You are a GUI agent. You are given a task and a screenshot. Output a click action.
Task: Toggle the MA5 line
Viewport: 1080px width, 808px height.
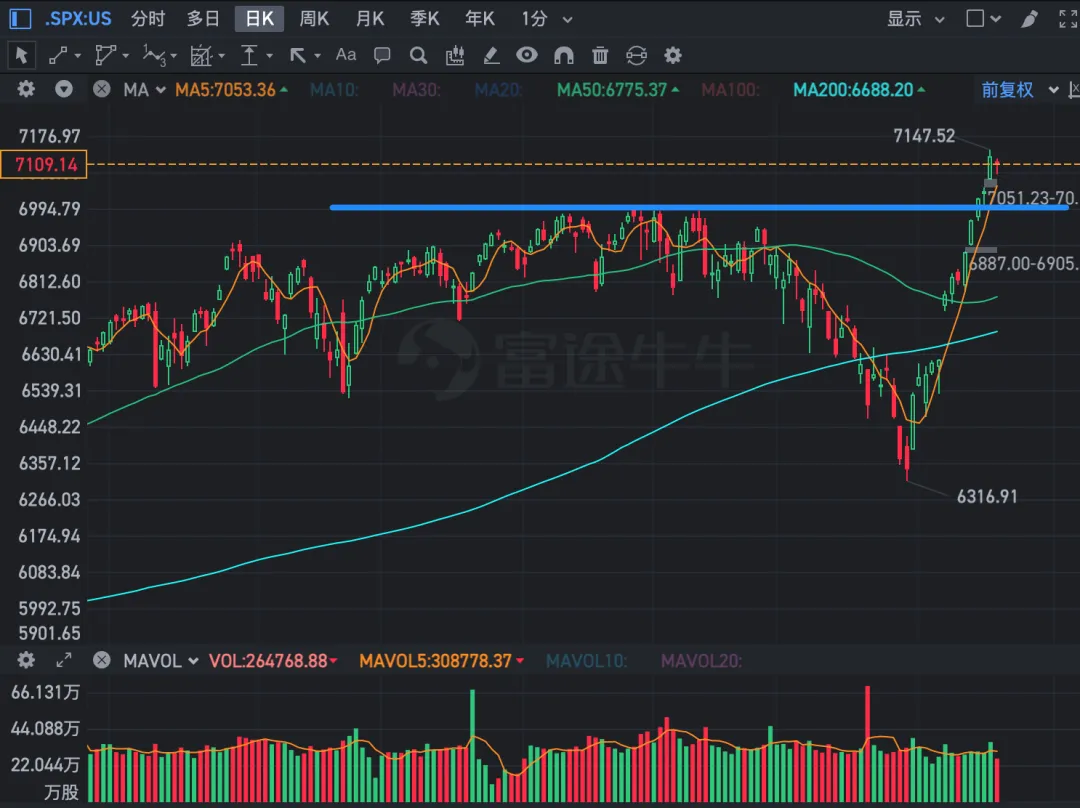coord(231,90)
